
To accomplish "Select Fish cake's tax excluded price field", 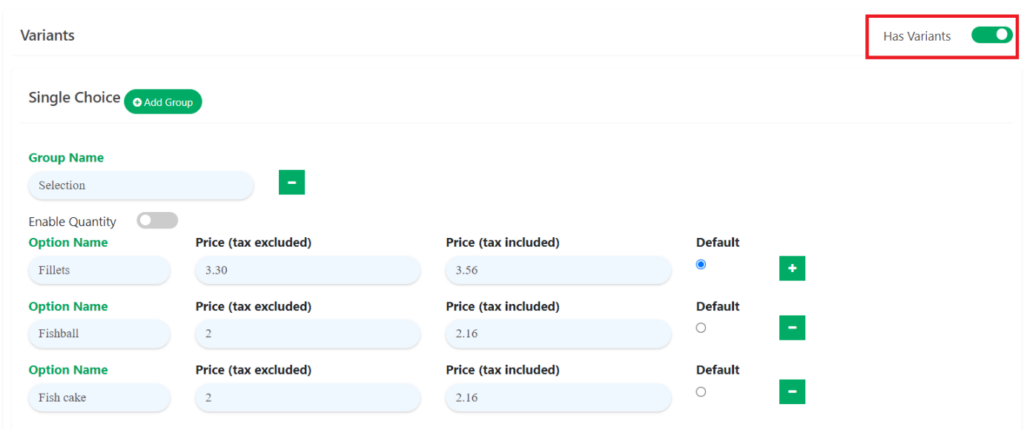I will pyautogui.click(x=307, y=398).
